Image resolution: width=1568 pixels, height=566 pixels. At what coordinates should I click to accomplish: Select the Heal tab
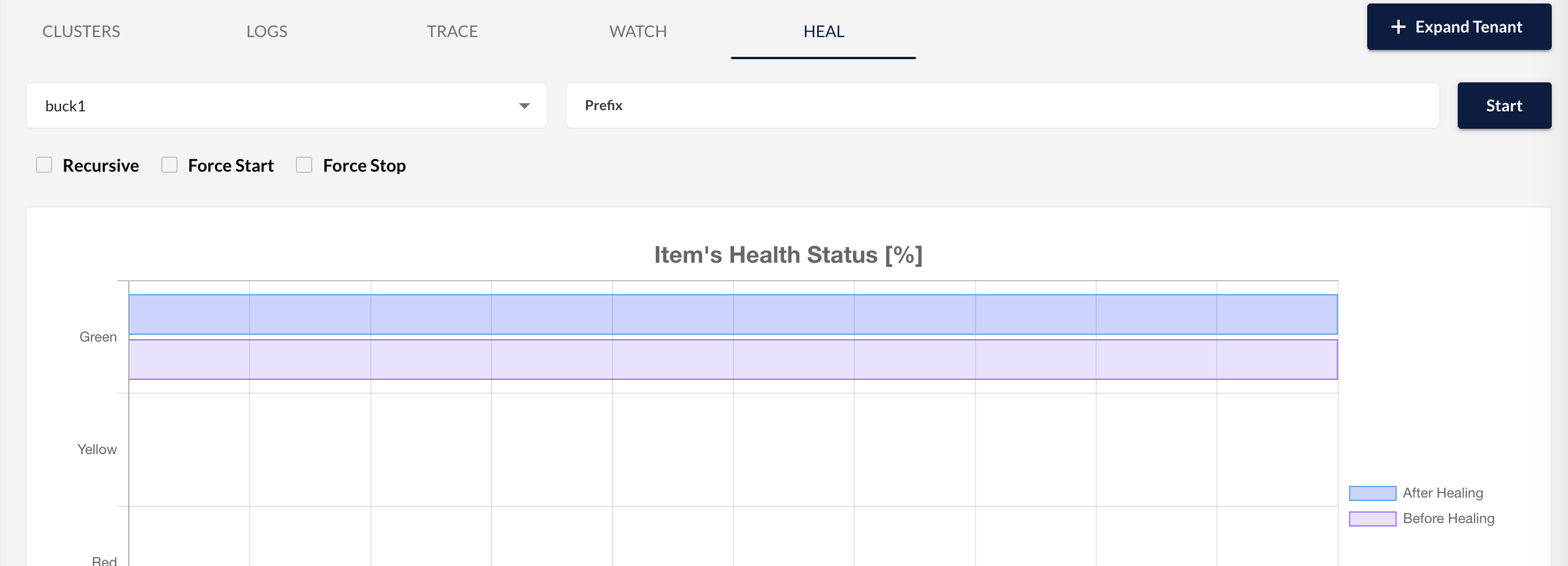(x=823, y=31)
